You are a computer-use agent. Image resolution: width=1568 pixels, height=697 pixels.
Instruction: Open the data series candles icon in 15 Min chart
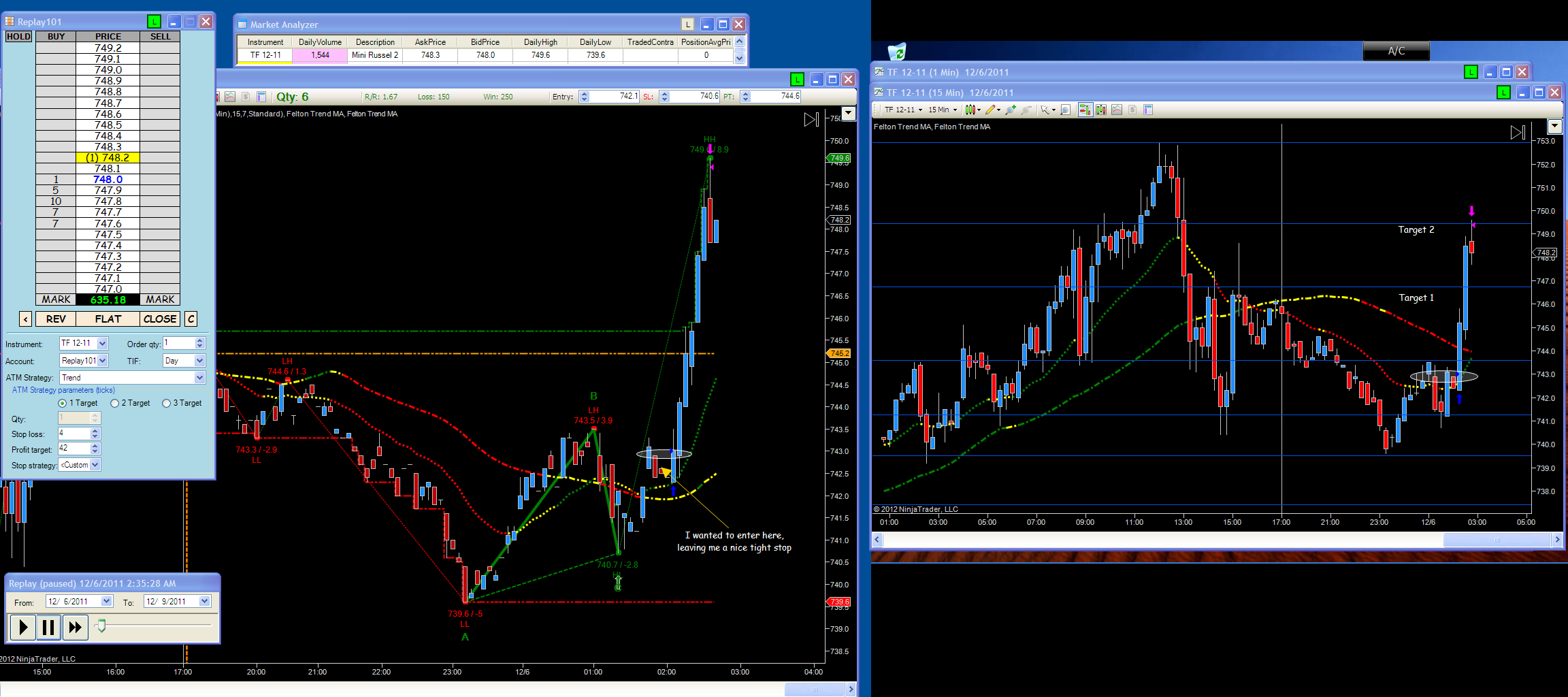tap(1100, 110)
